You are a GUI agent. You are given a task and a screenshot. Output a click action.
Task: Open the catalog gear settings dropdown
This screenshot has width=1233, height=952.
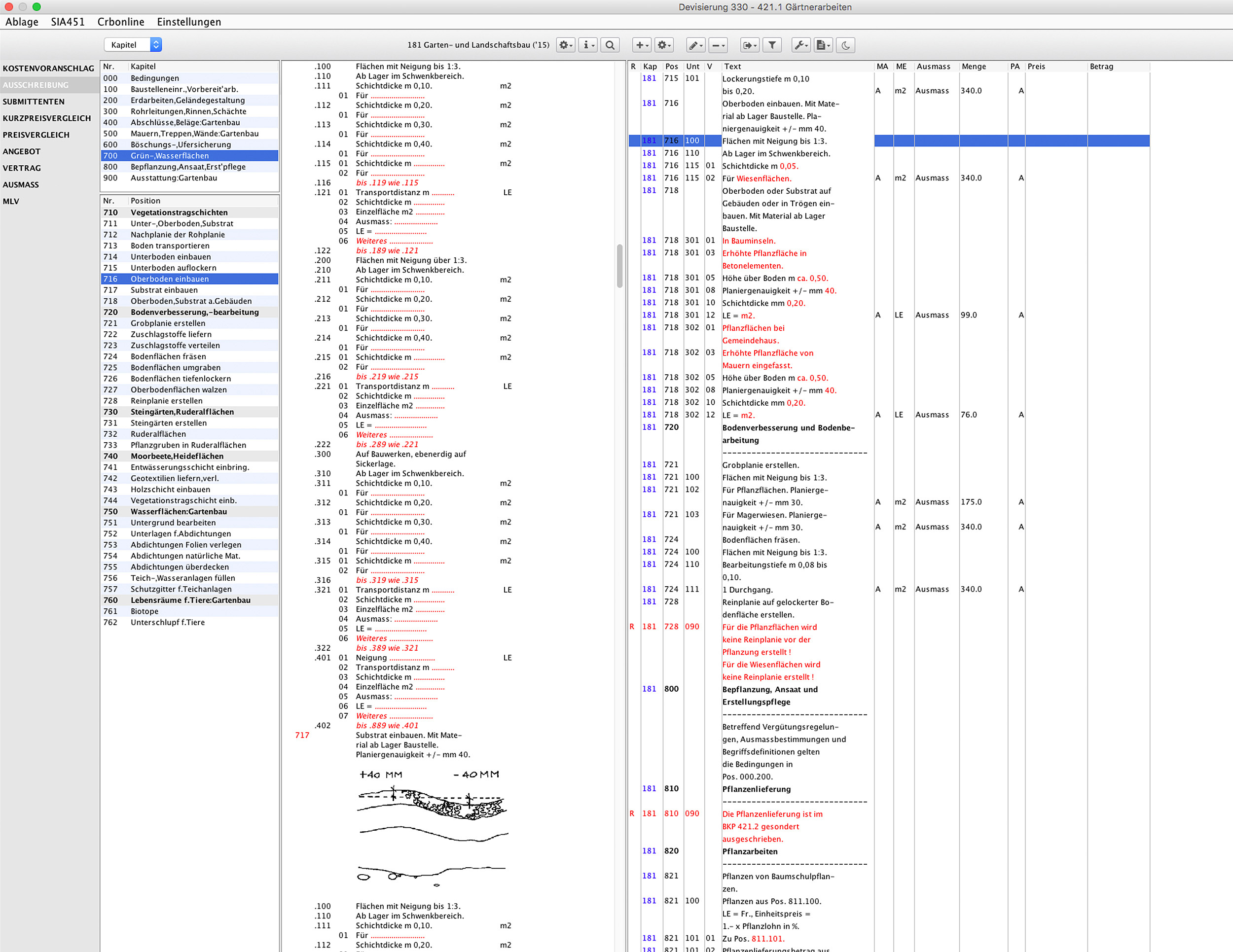pyautogui.click(x=565, y=45)
